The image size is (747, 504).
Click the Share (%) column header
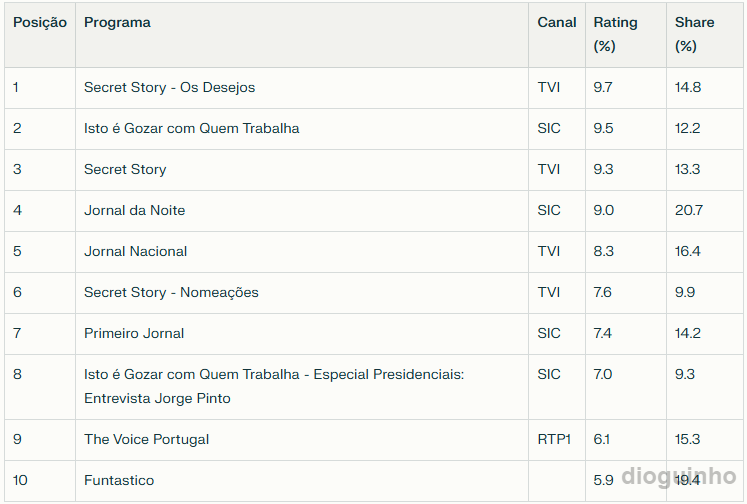click(694, 34)
